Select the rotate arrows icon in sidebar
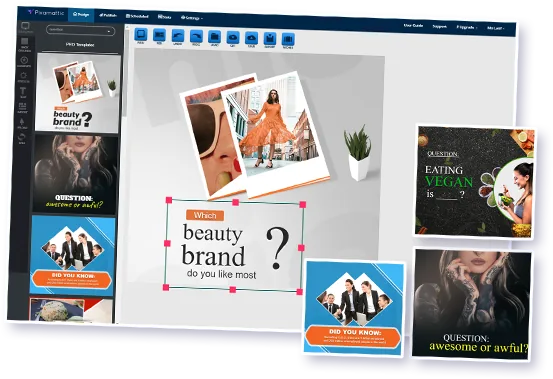 coord(22,137)
